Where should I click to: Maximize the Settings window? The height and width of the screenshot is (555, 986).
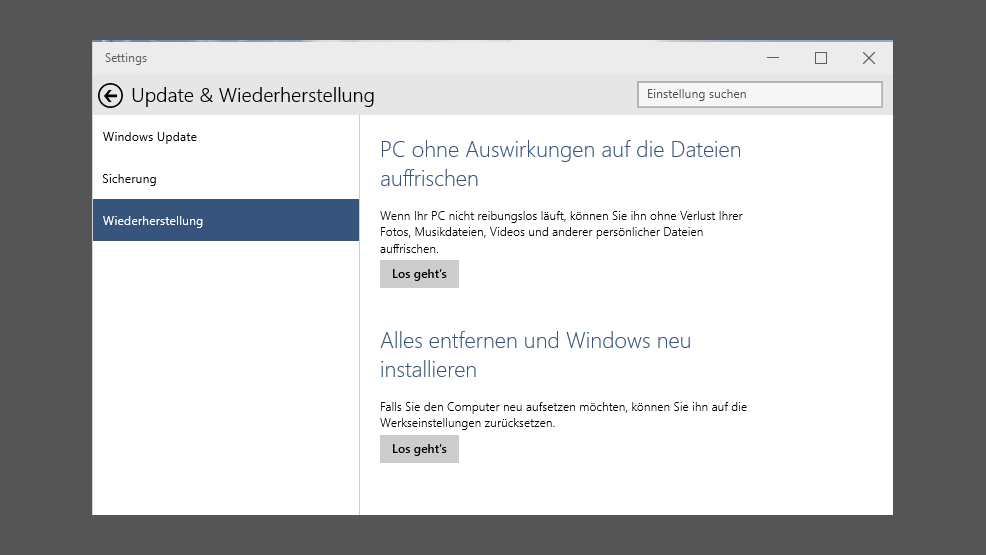pyautogui.click(x=821, y=58)
